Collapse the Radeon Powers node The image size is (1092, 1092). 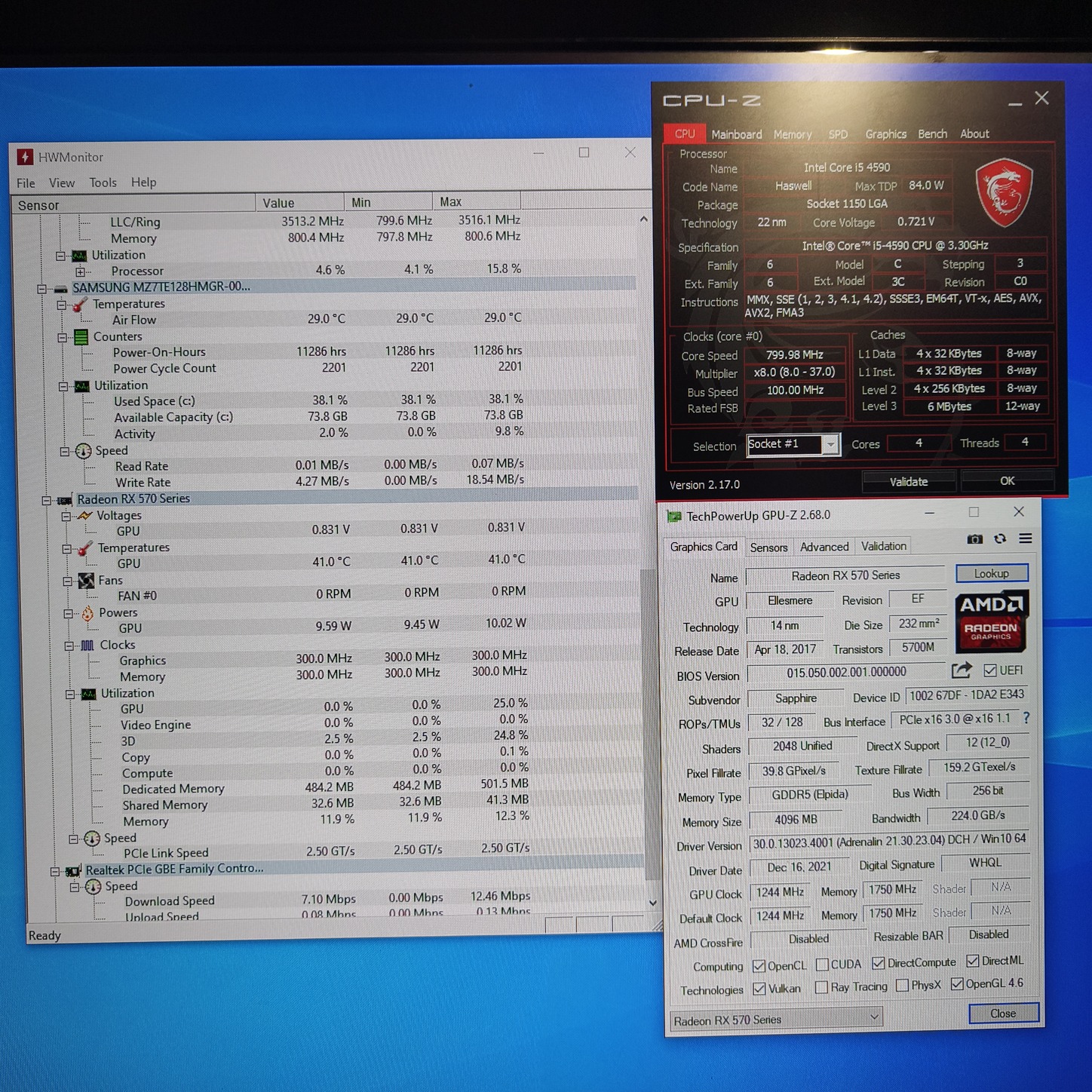pos(69,614)
